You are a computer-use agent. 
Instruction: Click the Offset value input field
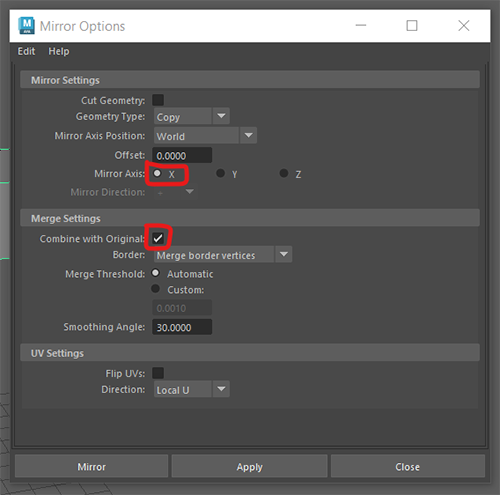click(182, 155)
